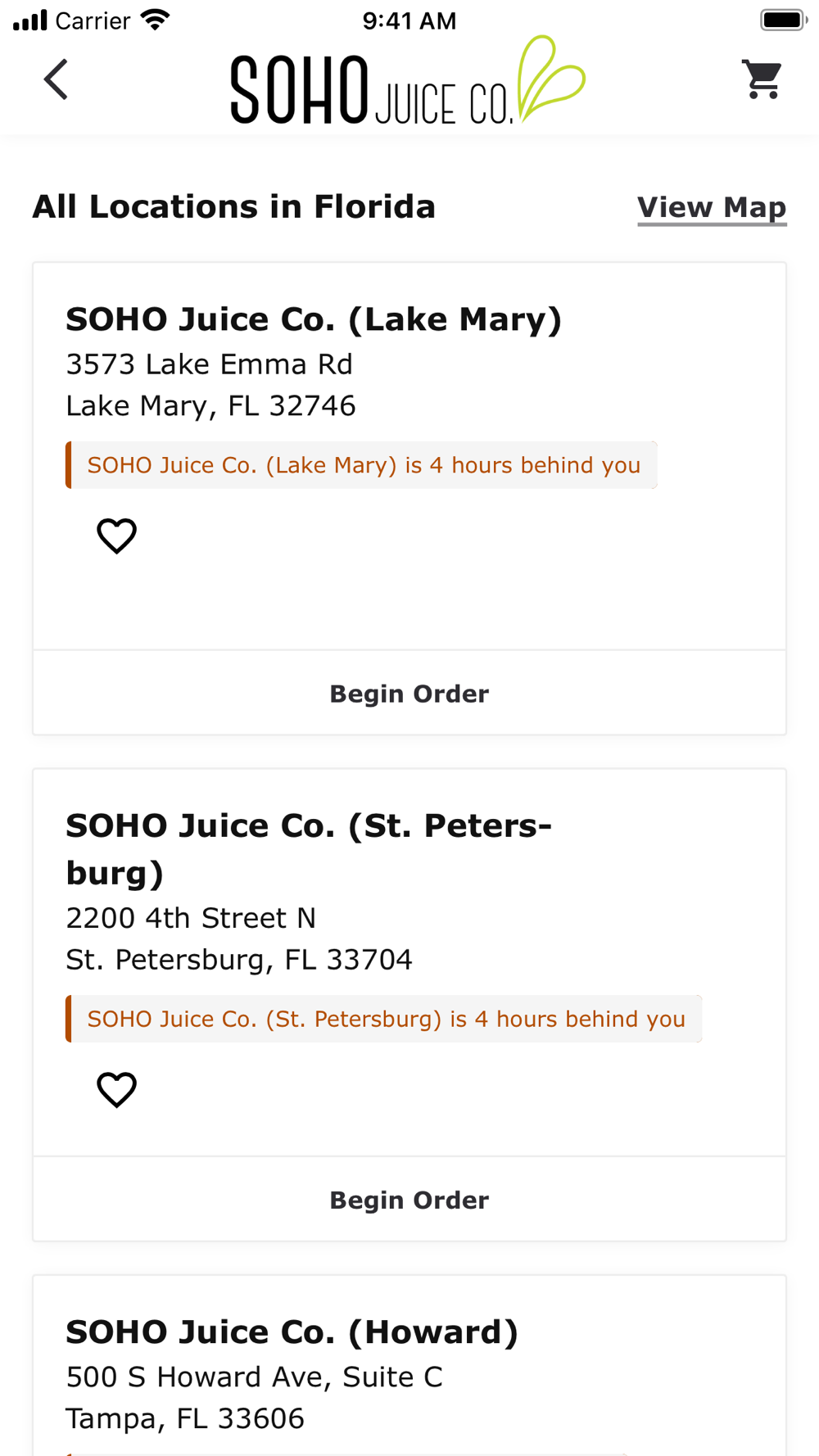Screen dimensions: 819x1456
Task: Open View Map link
Action: [x=711, y=207]
